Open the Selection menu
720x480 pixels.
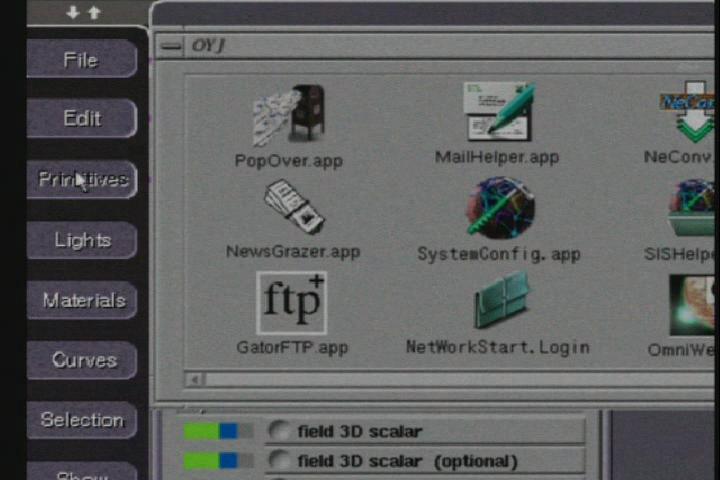click(82, 420)
